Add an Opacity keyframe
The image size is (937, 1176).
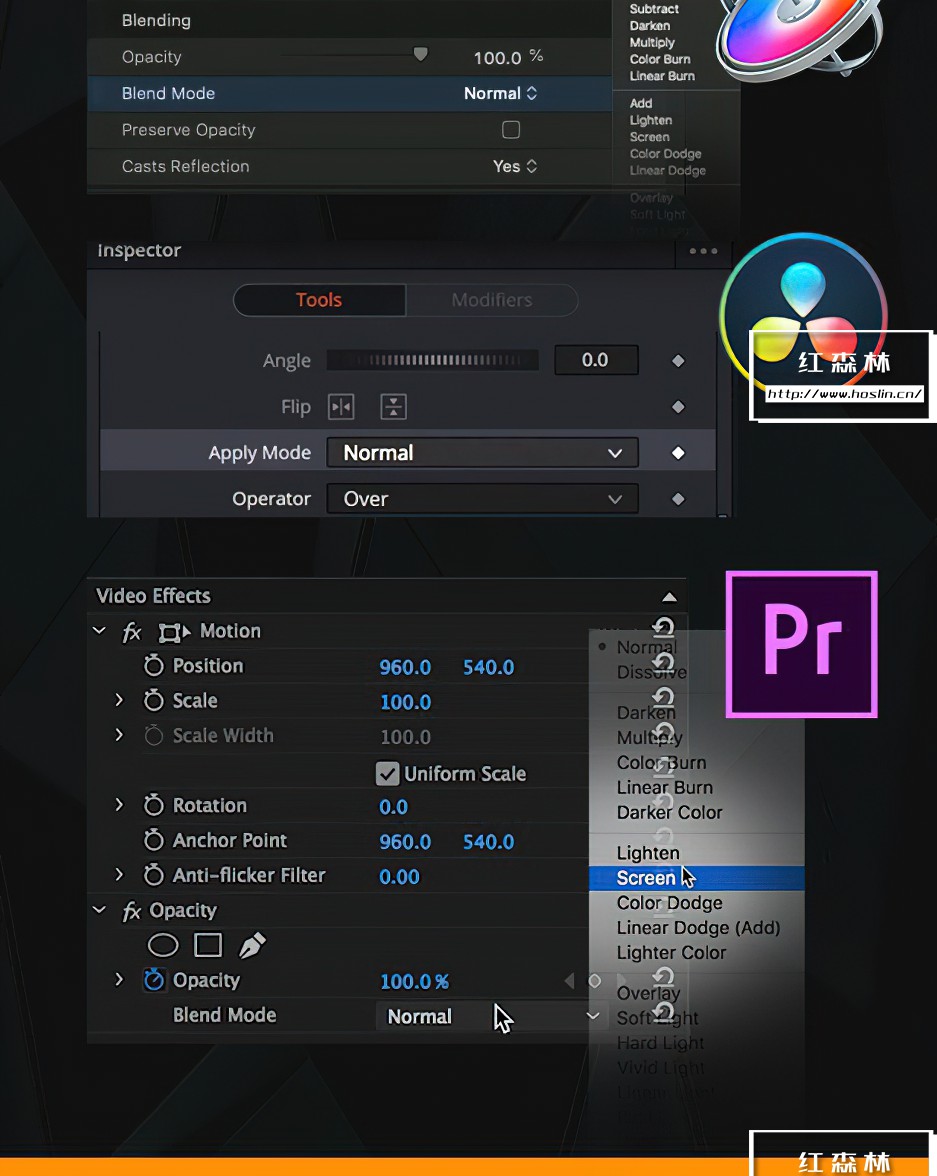coord(594,980)
